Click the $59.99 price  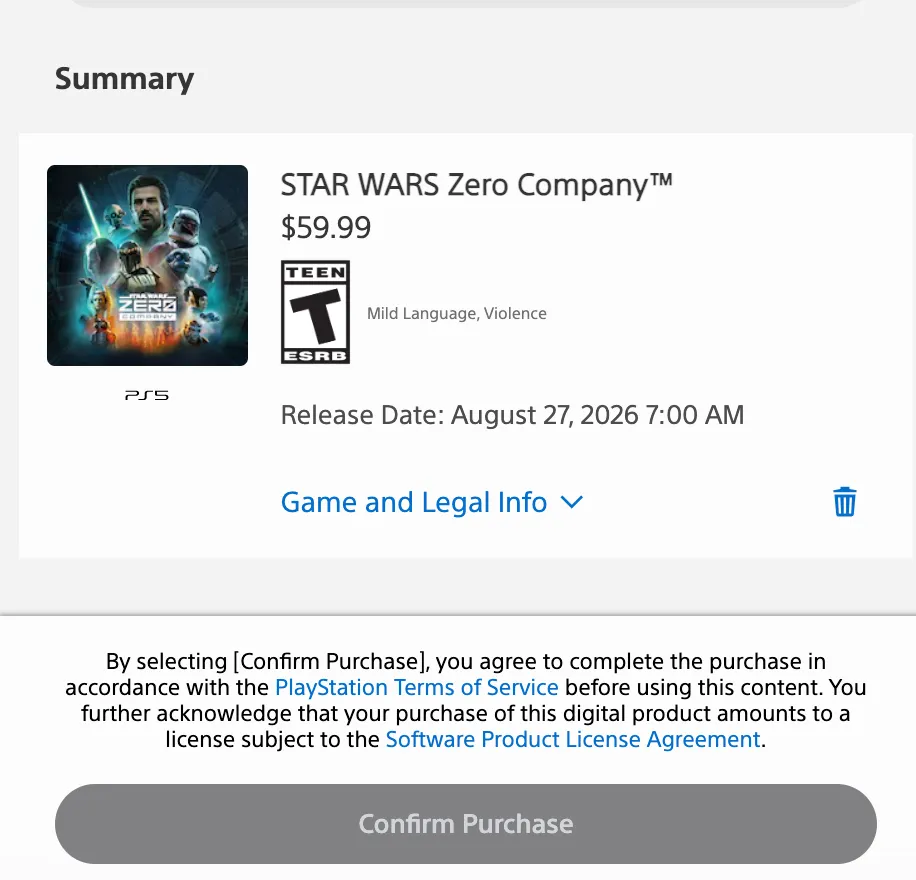[326, 227]
